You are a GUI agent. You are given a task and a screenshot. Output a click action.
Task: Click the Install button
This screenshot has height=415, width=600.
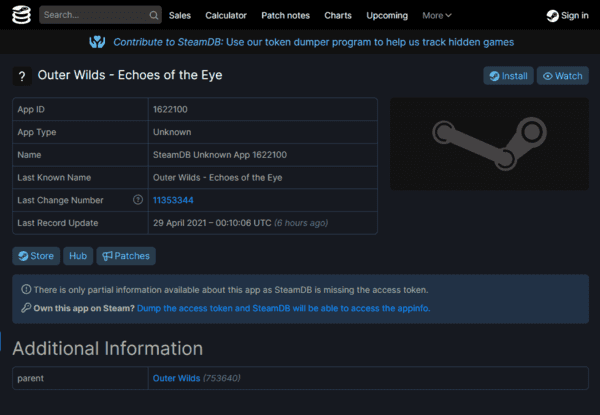[x=508, y=76]
